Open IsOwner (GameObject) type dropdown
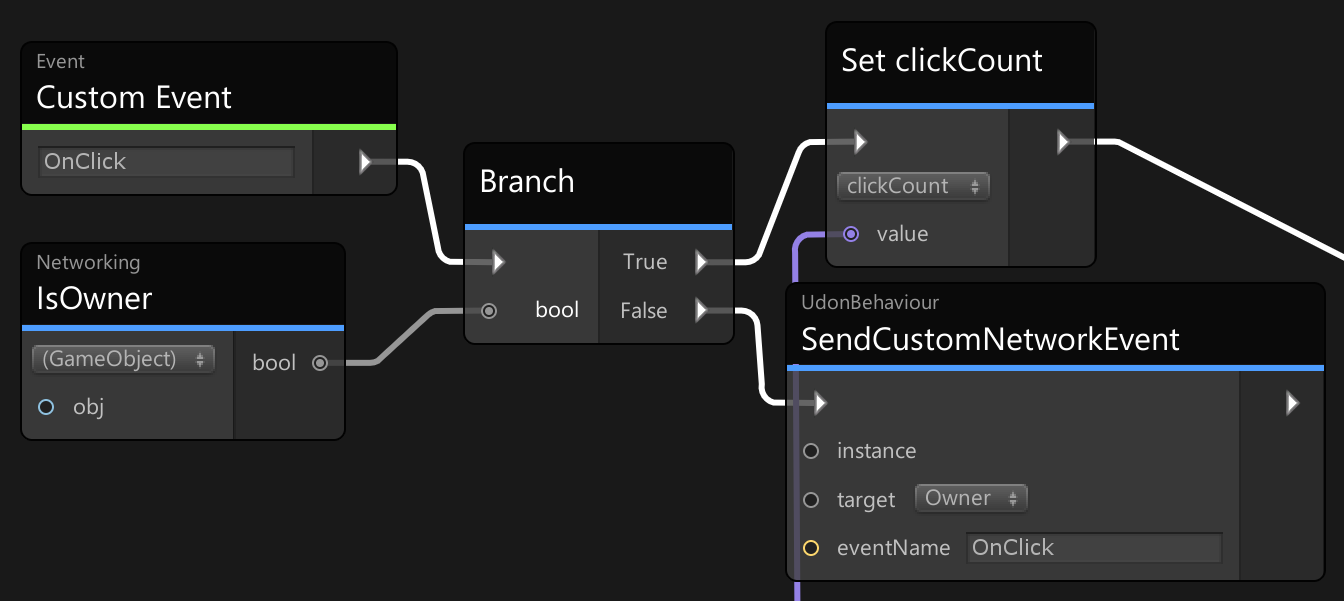 [x=123, y=359]
